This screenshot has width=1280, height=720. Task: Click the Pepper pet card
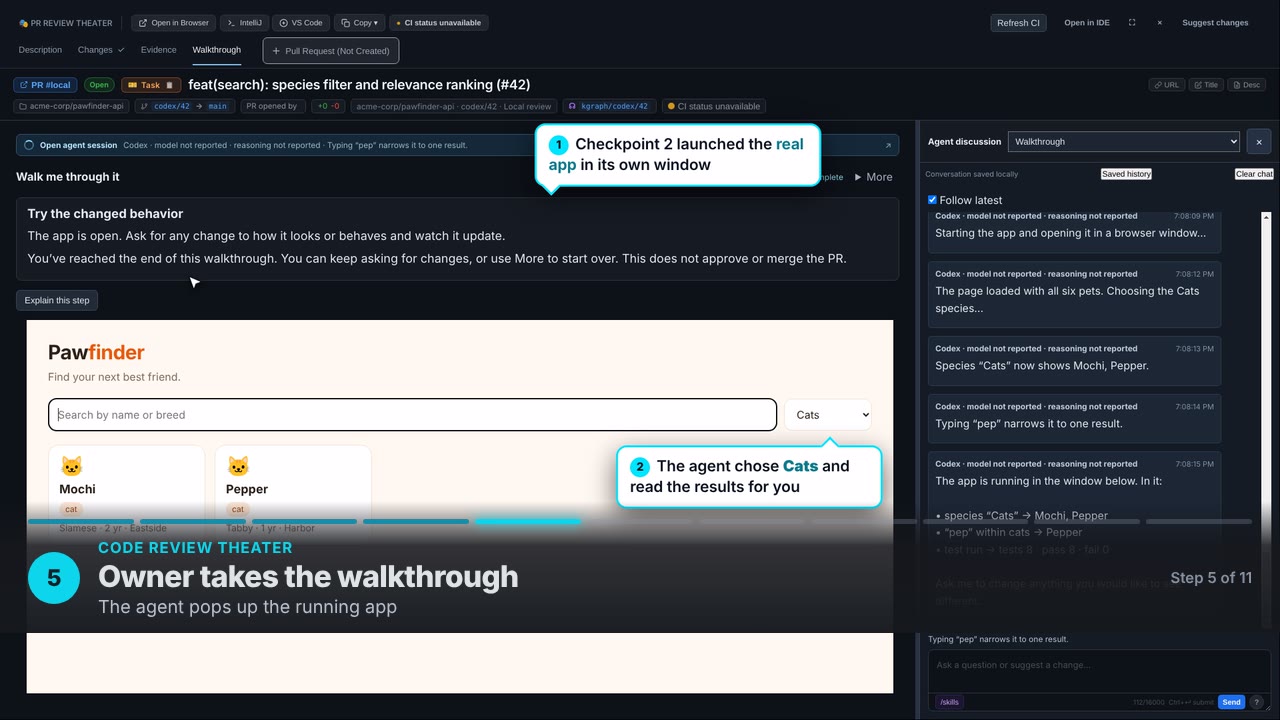click(x=293, y=493)
